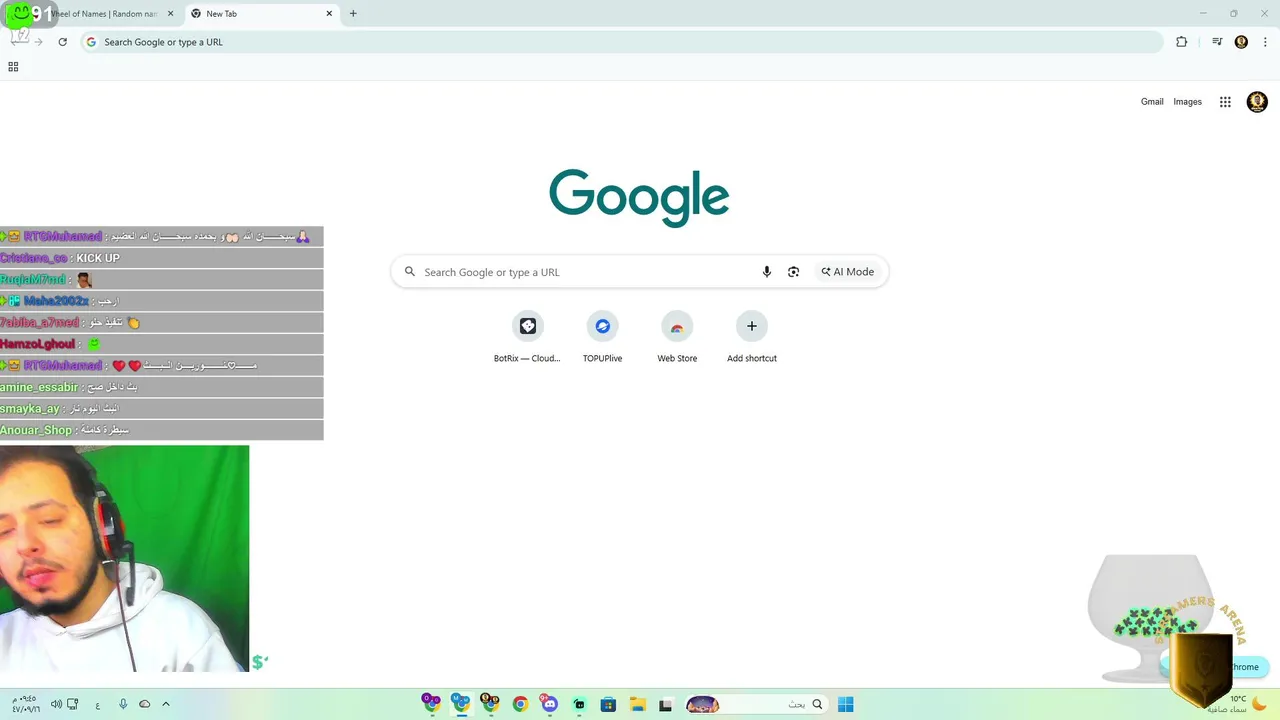This screenshot has height=720, width=1280.
Task: Open File Explorer from the taskbar
Action: 637,704
